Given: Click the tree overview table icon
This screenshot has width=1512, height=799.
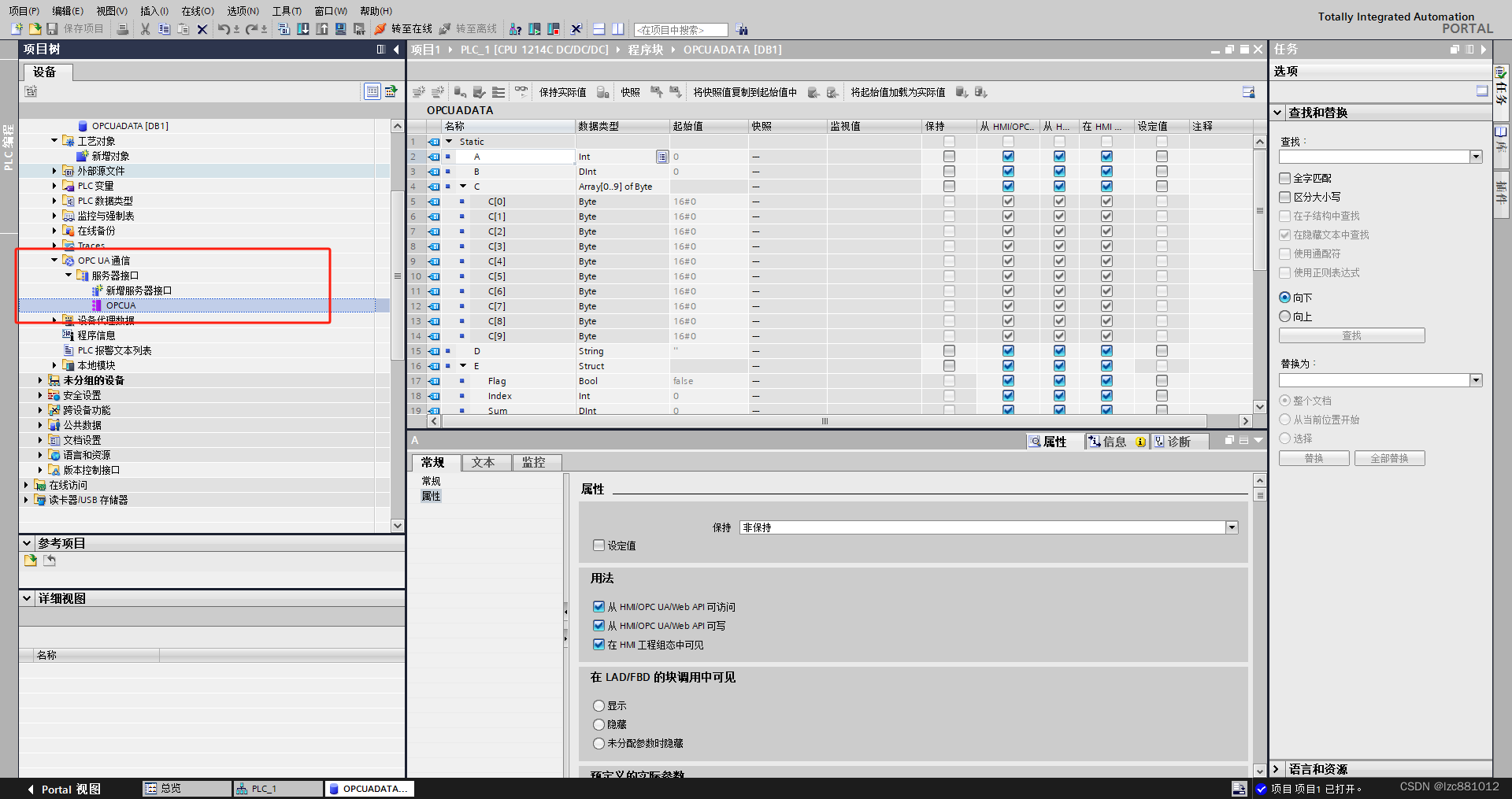Looking at the screenshot, I should click(x=372, y=91).
